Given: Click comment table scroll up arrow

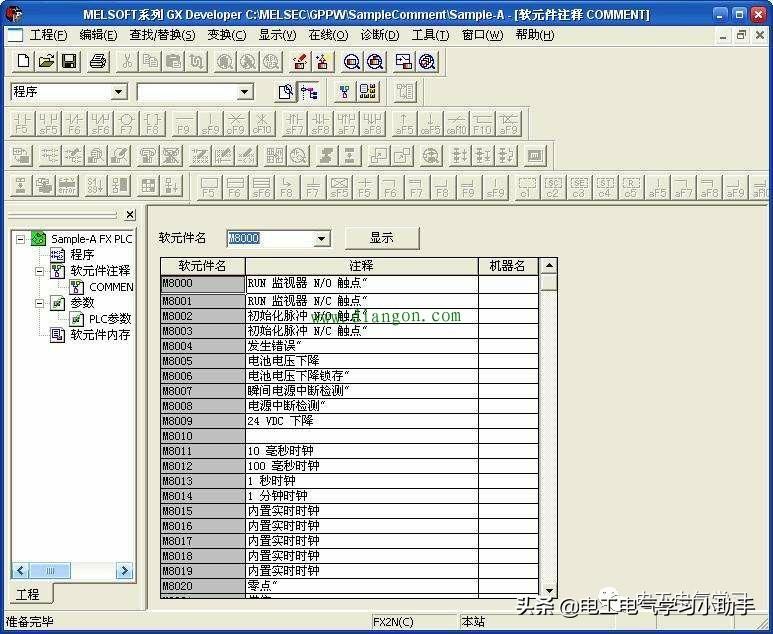Looking at the screenshot, I should point(549,266).
